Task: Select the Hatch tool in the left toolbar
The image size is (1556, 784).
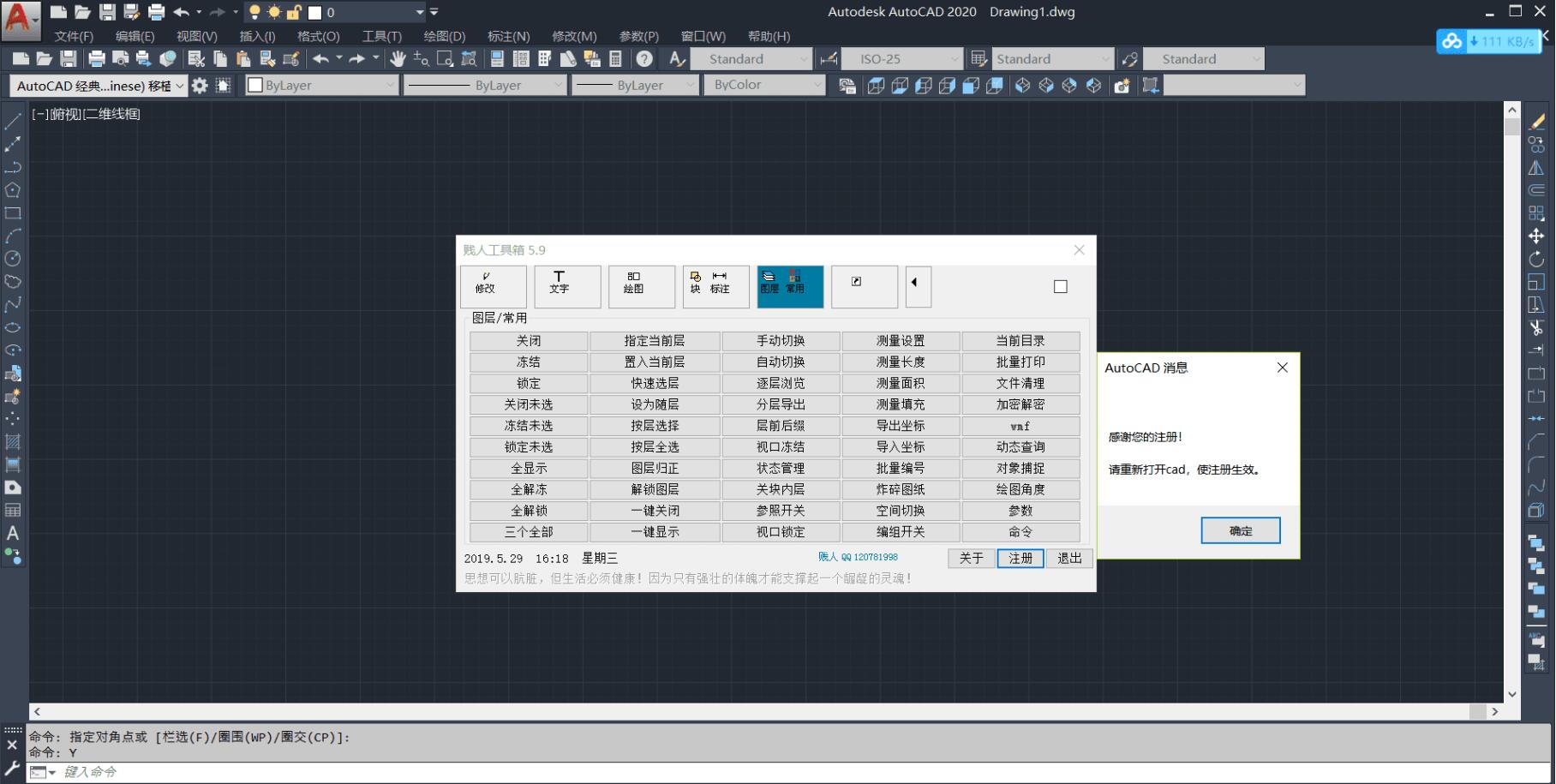Action: point(13,442)
